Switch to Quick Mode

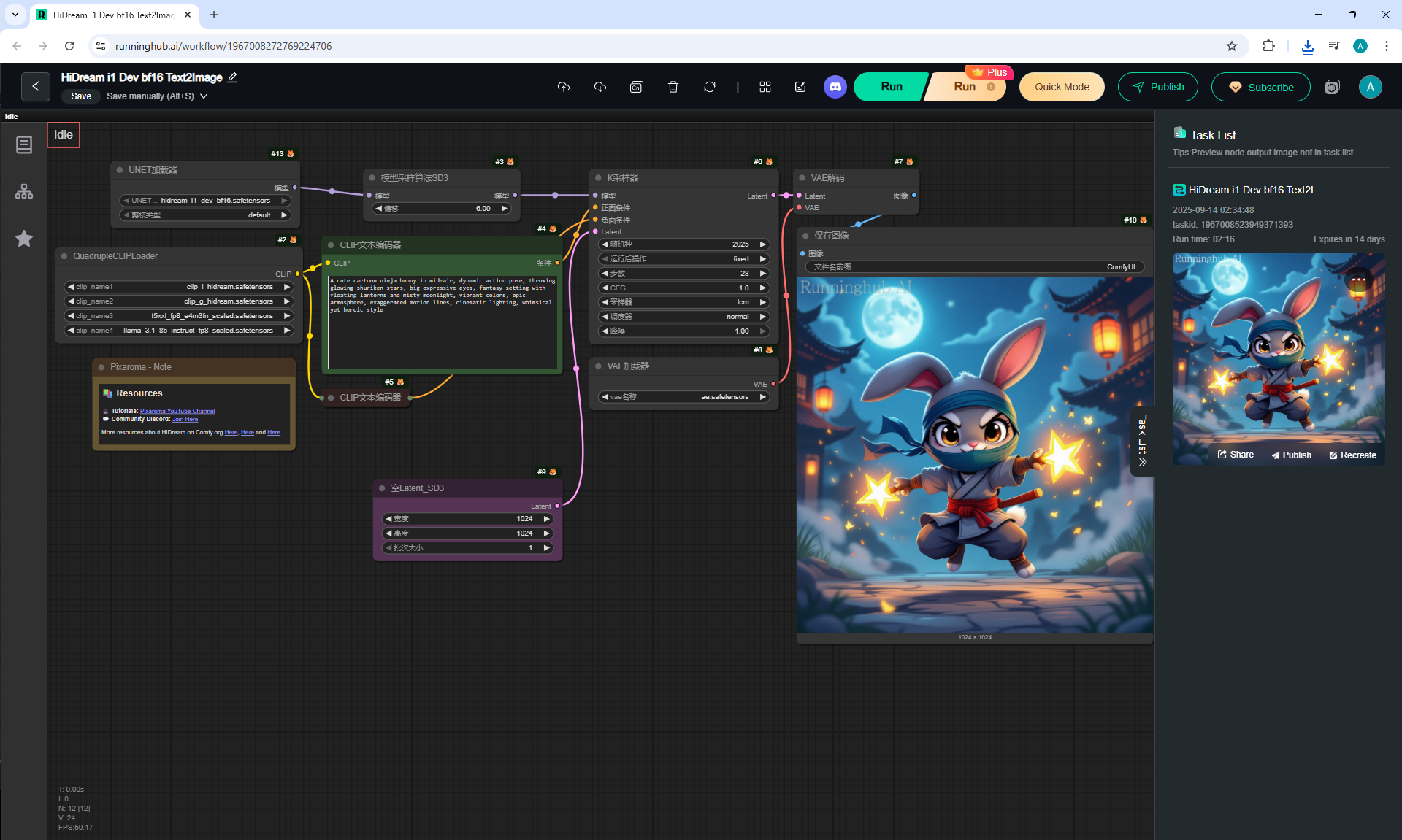tap(1061, 87)
